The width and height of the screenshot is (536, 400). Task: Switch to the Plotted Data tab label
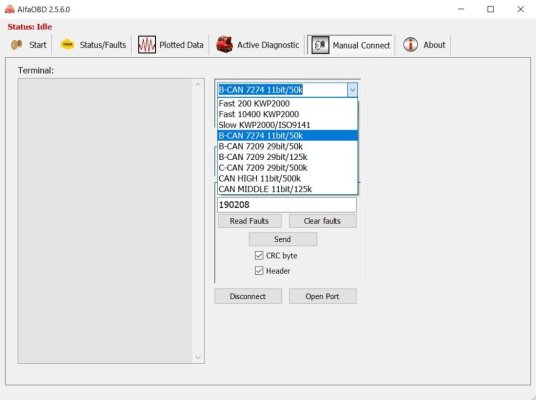(x=181, y=45)
